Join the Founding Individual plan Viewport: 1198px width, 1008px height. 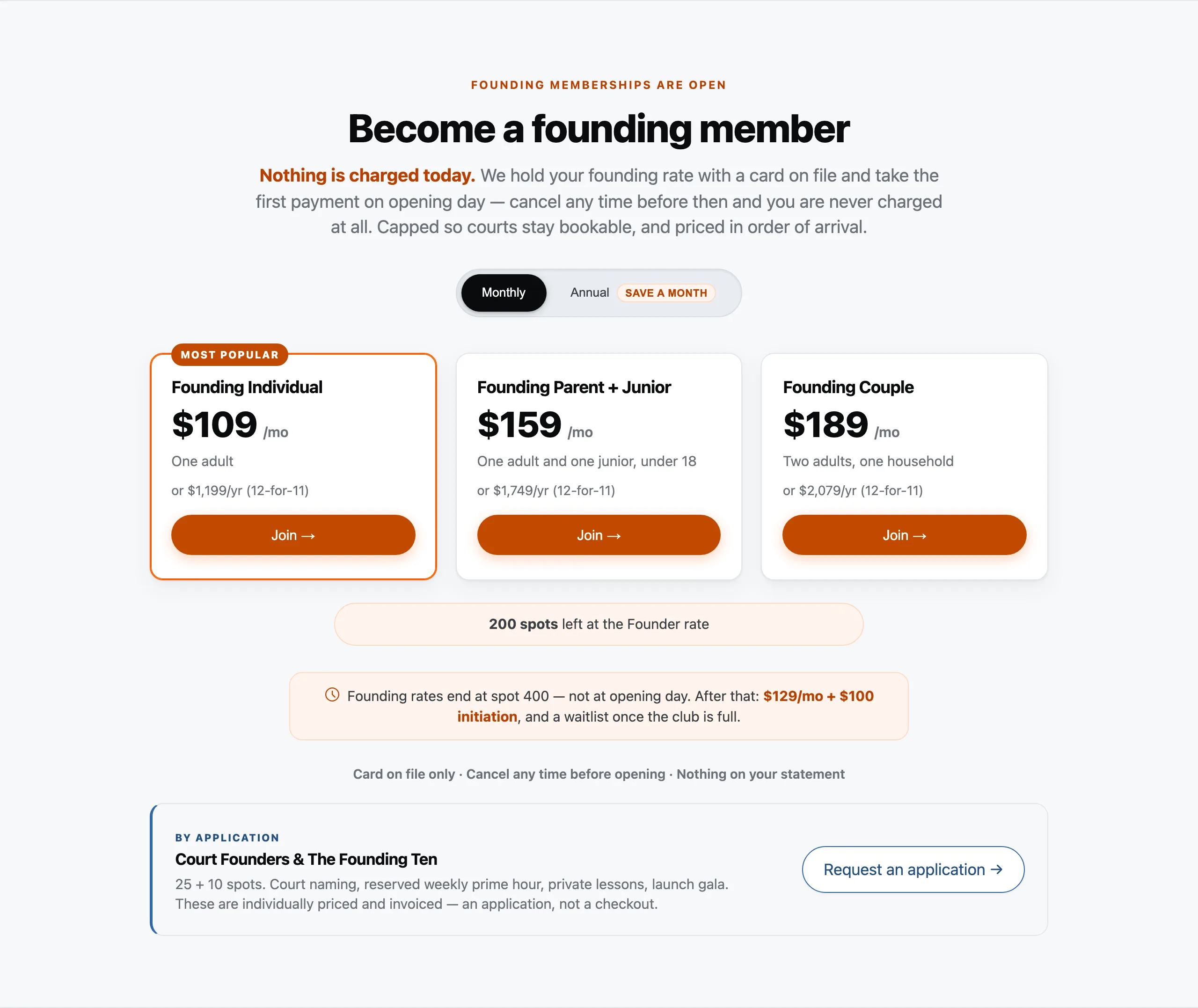[293, 535]
